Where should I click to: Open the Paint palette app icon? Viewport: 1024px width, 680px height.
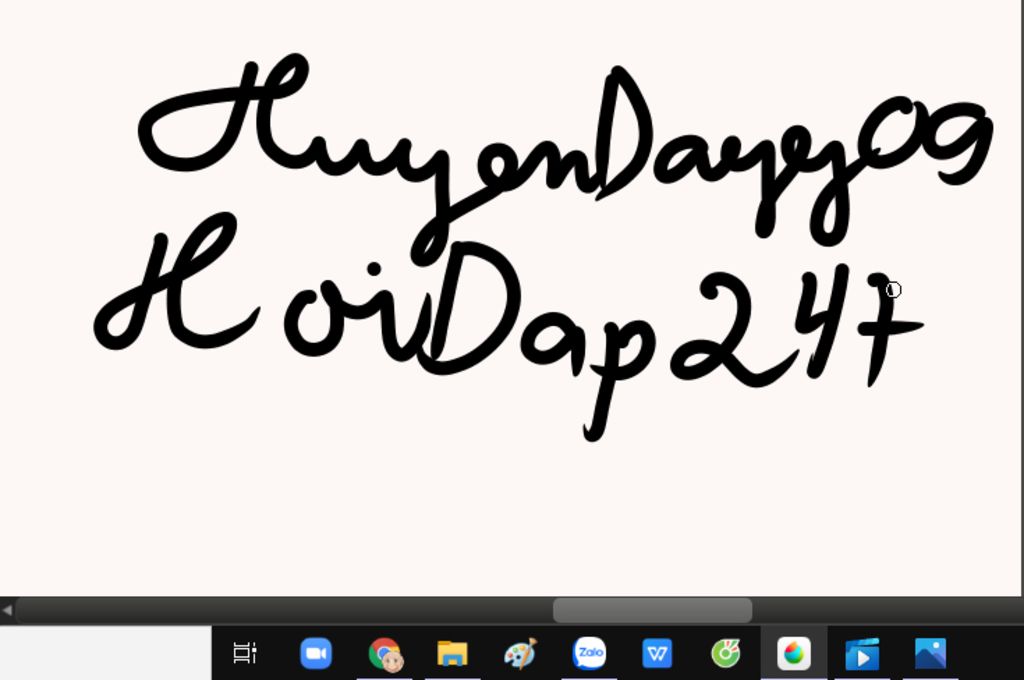[520, 653]
